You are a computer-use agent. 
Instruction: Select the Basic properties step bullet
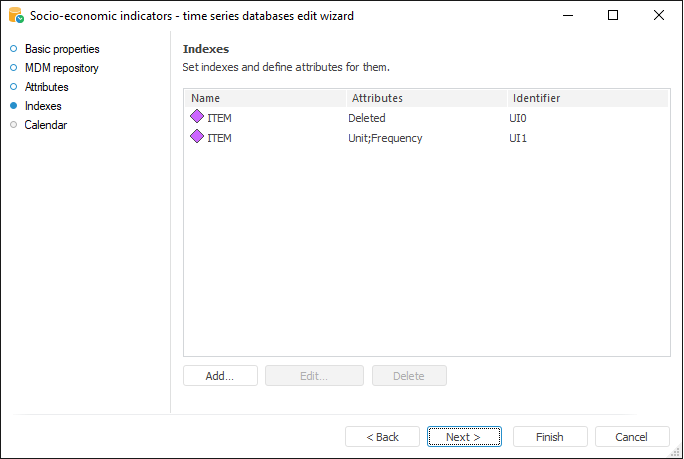[x=14, y=49]
